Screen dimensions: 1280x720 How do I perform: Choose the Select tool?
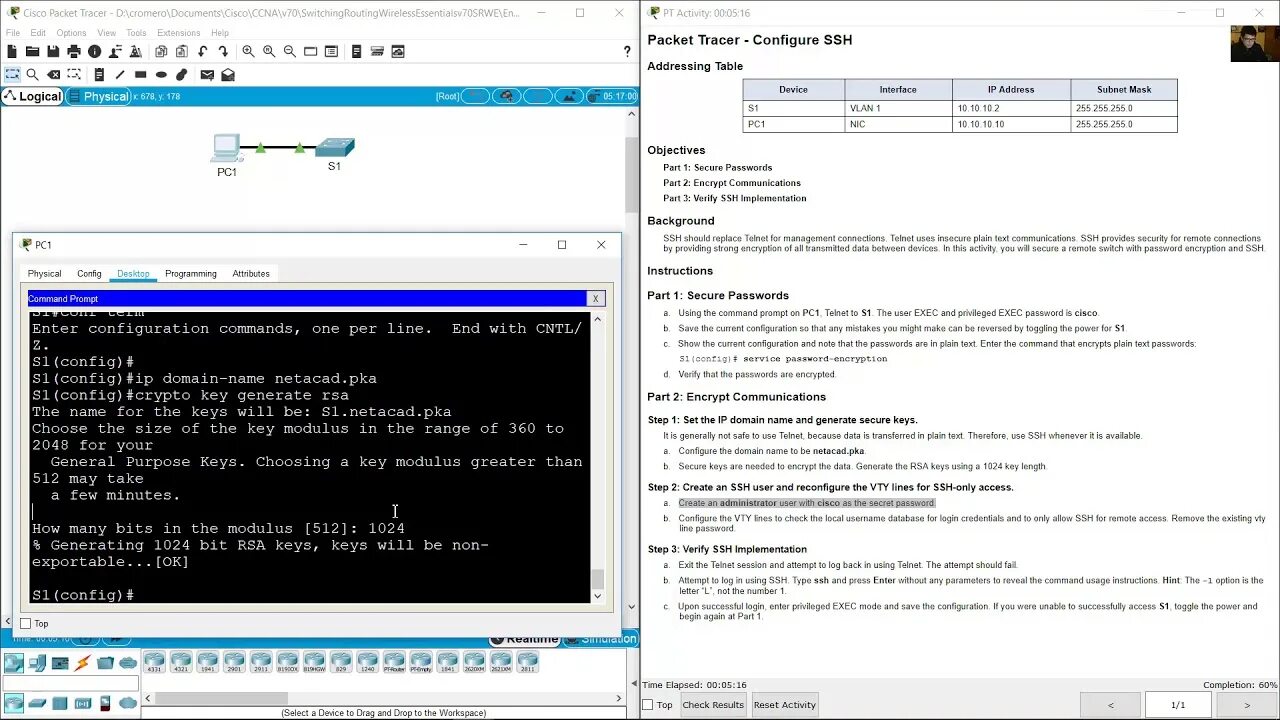click(12, 74)
